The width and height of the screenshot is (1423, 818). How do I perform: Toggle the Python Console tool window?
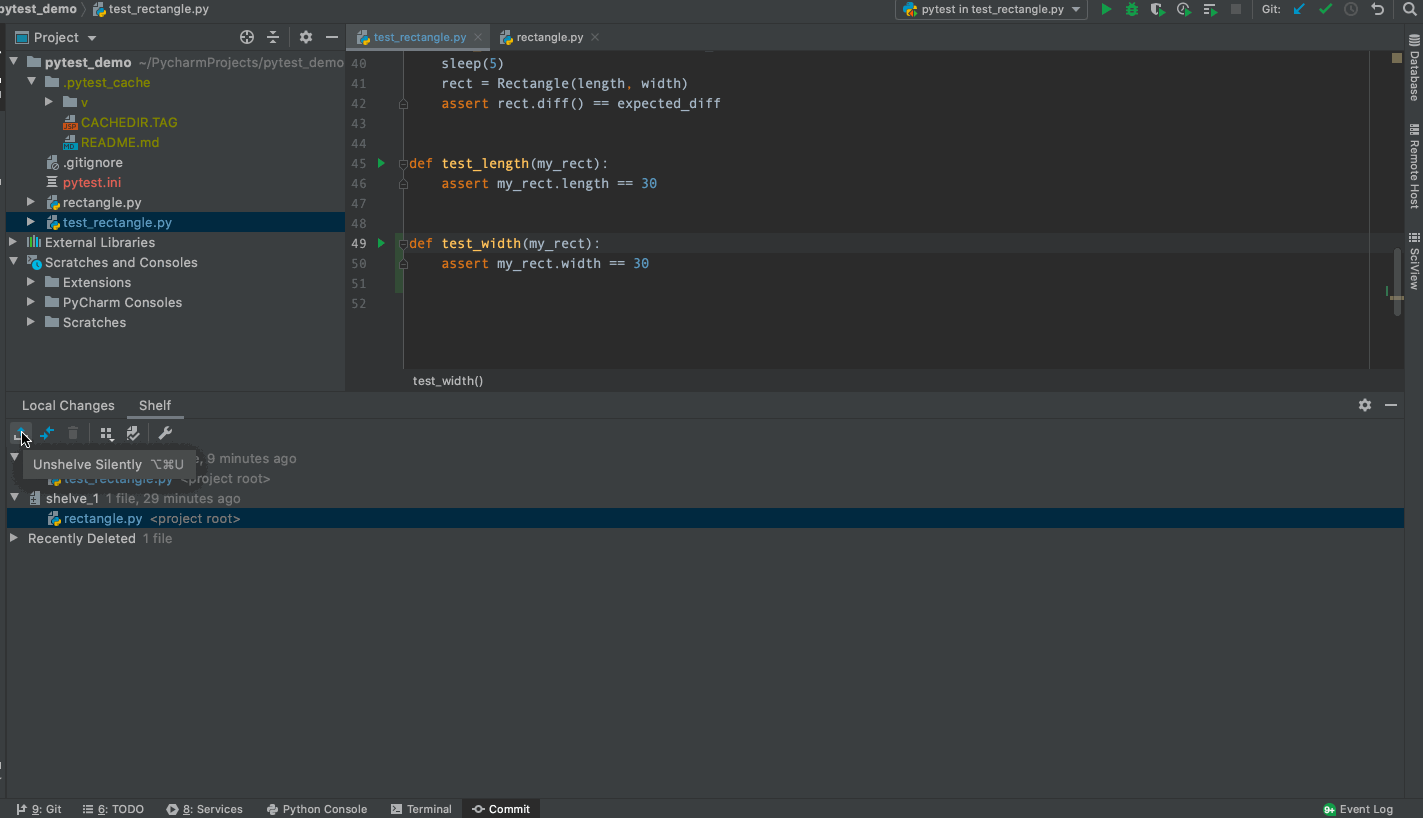point(317,809)
